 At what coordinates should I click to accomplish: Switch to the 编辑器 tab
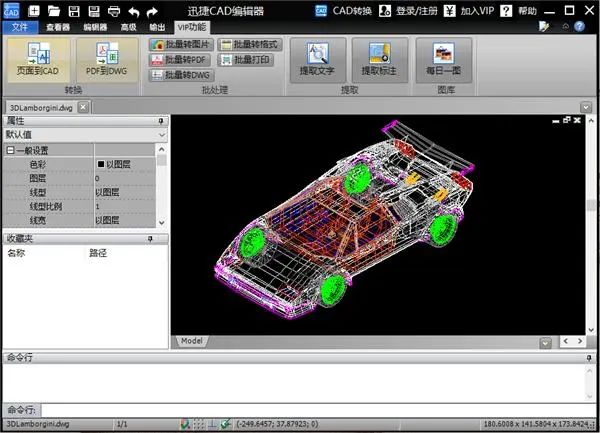tap(95, 27)
